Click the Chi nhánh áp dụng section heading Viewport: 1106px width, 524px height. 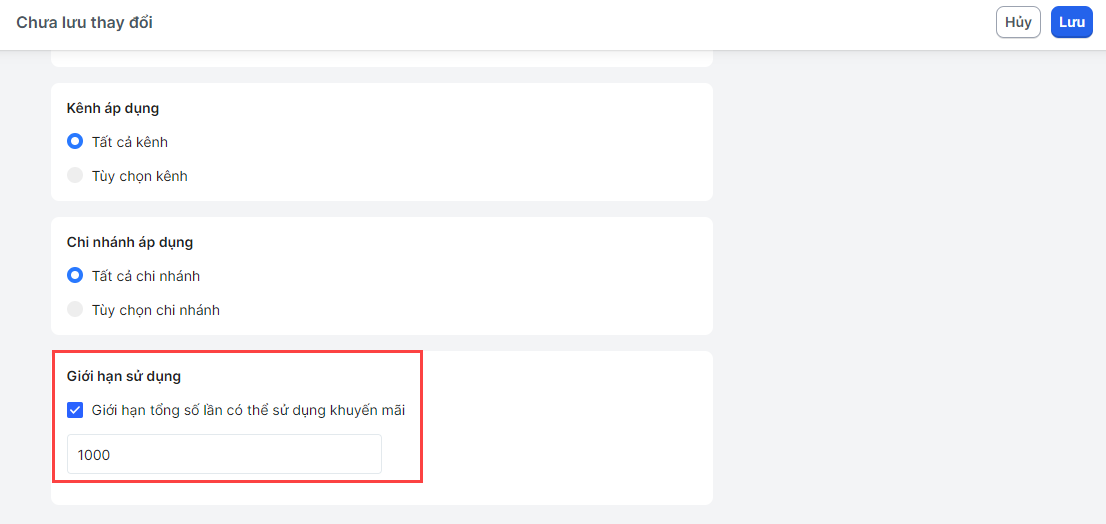(130, 243)
